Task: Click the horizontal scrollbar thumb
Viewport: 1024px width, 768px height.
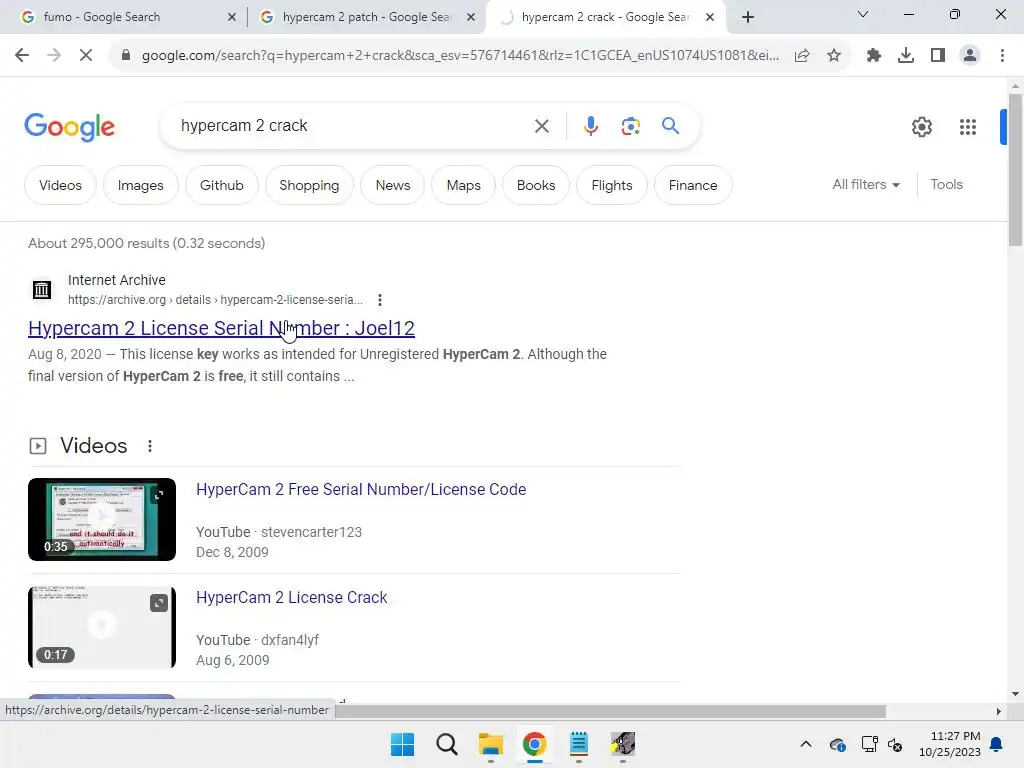Action: pos(611,711)
